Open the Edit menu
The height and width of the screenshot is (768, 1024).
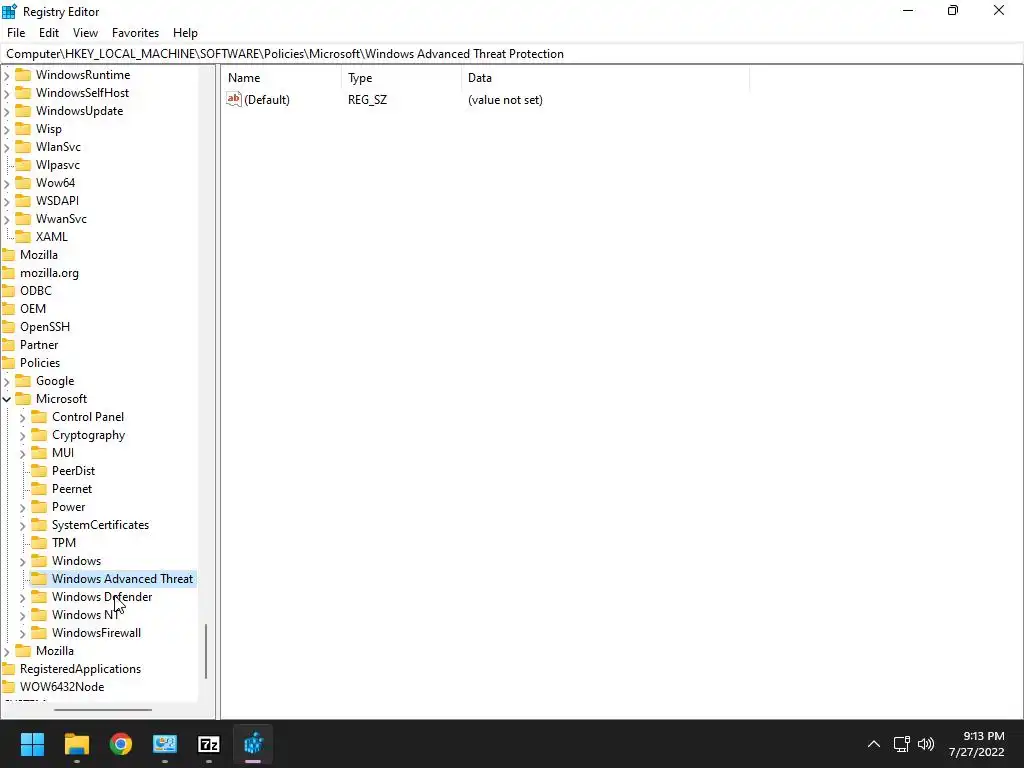49,33
